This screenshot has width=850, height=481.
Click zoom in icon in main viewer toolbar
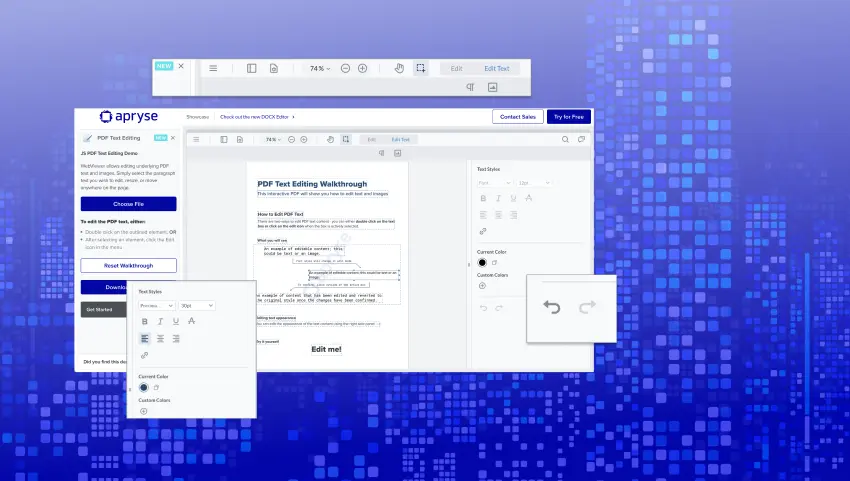pyautogui.click(x=304, y=139)
